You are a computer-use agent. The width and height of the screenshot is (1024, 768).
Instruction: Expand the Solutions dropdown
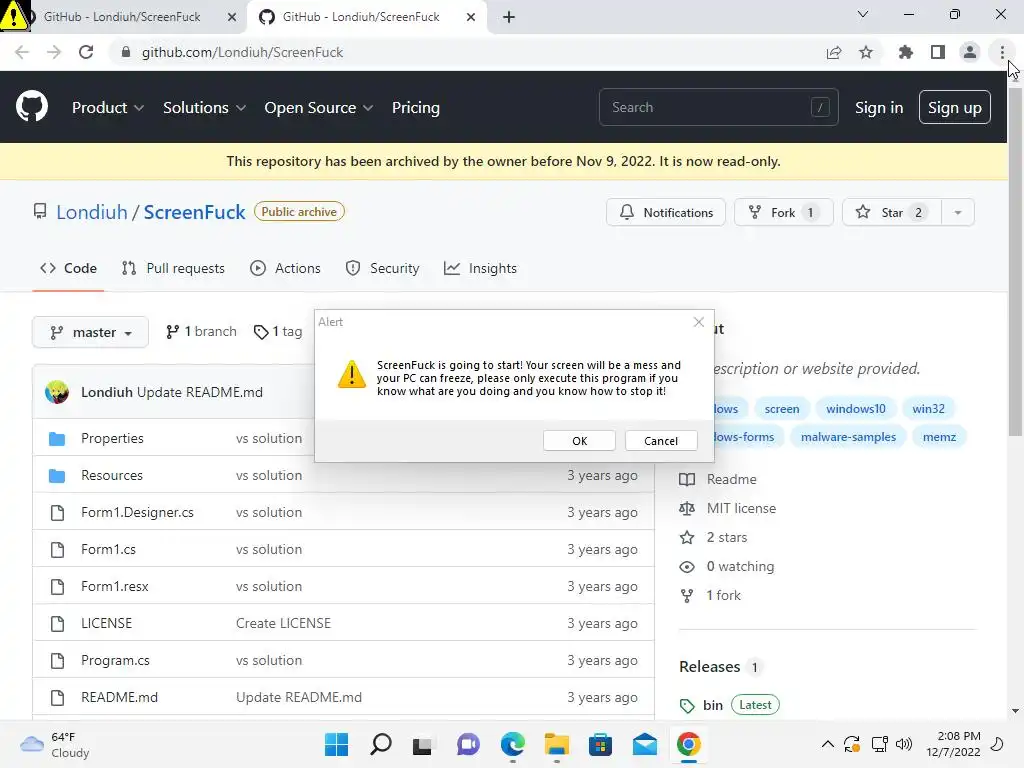coord(204,108)
